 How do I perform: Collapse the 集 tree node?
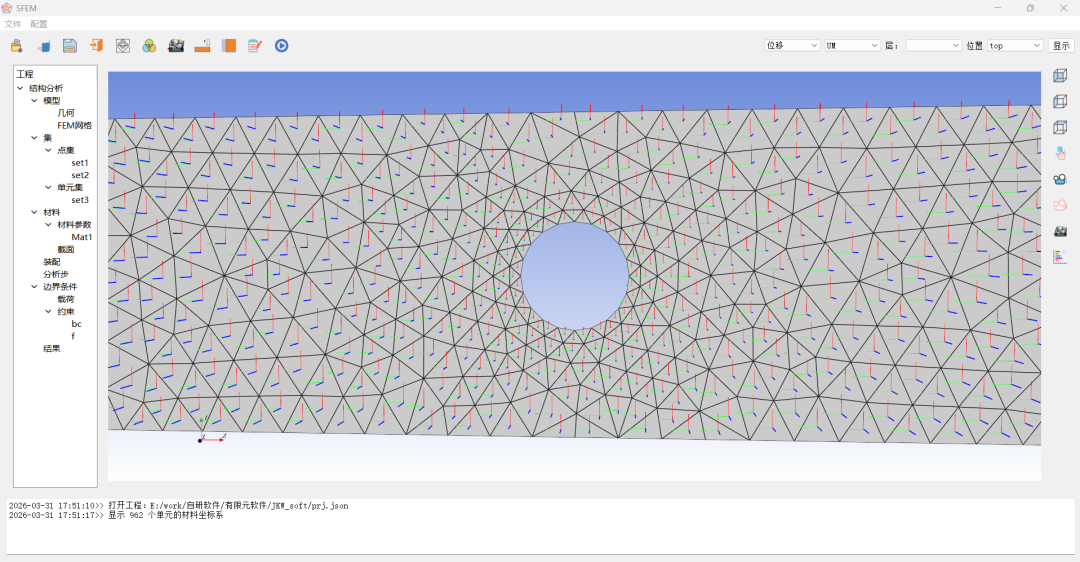coord(34,138)
